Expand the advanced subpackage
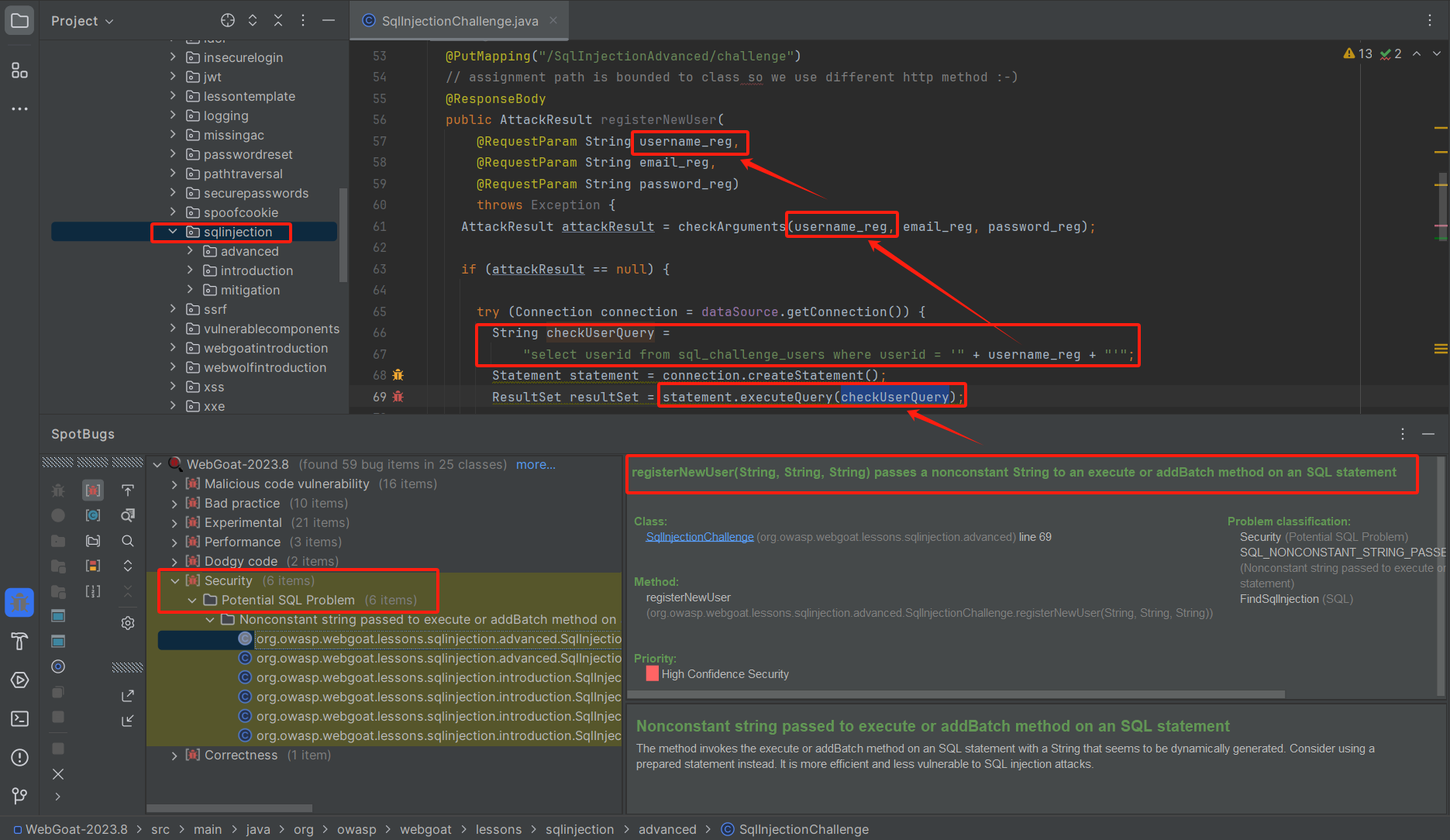Viewport: 1450px width, 840px height. click(190, 251)
